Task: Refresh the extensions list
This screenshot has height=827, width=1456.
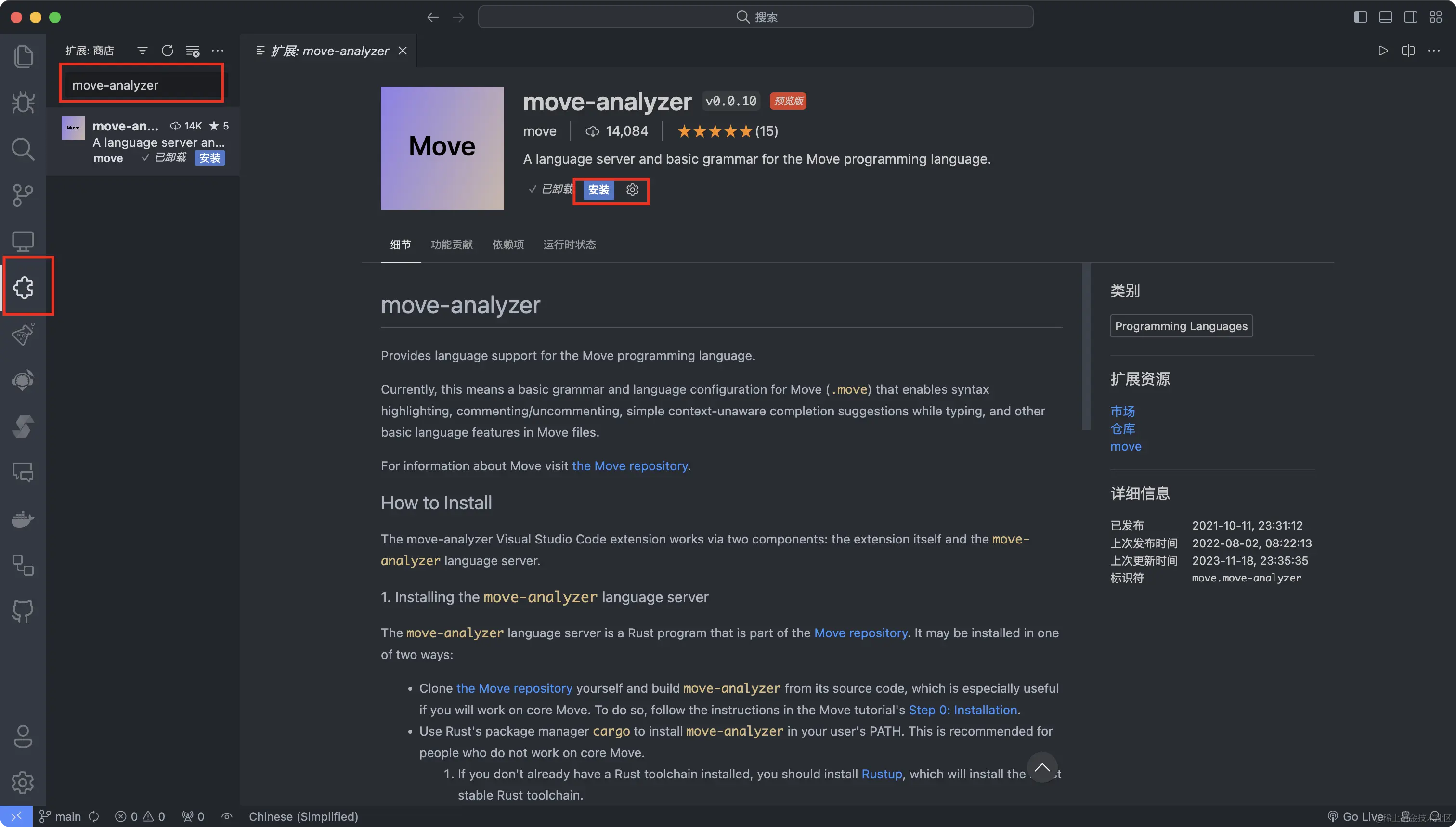Action: click(x=167, y=51)
